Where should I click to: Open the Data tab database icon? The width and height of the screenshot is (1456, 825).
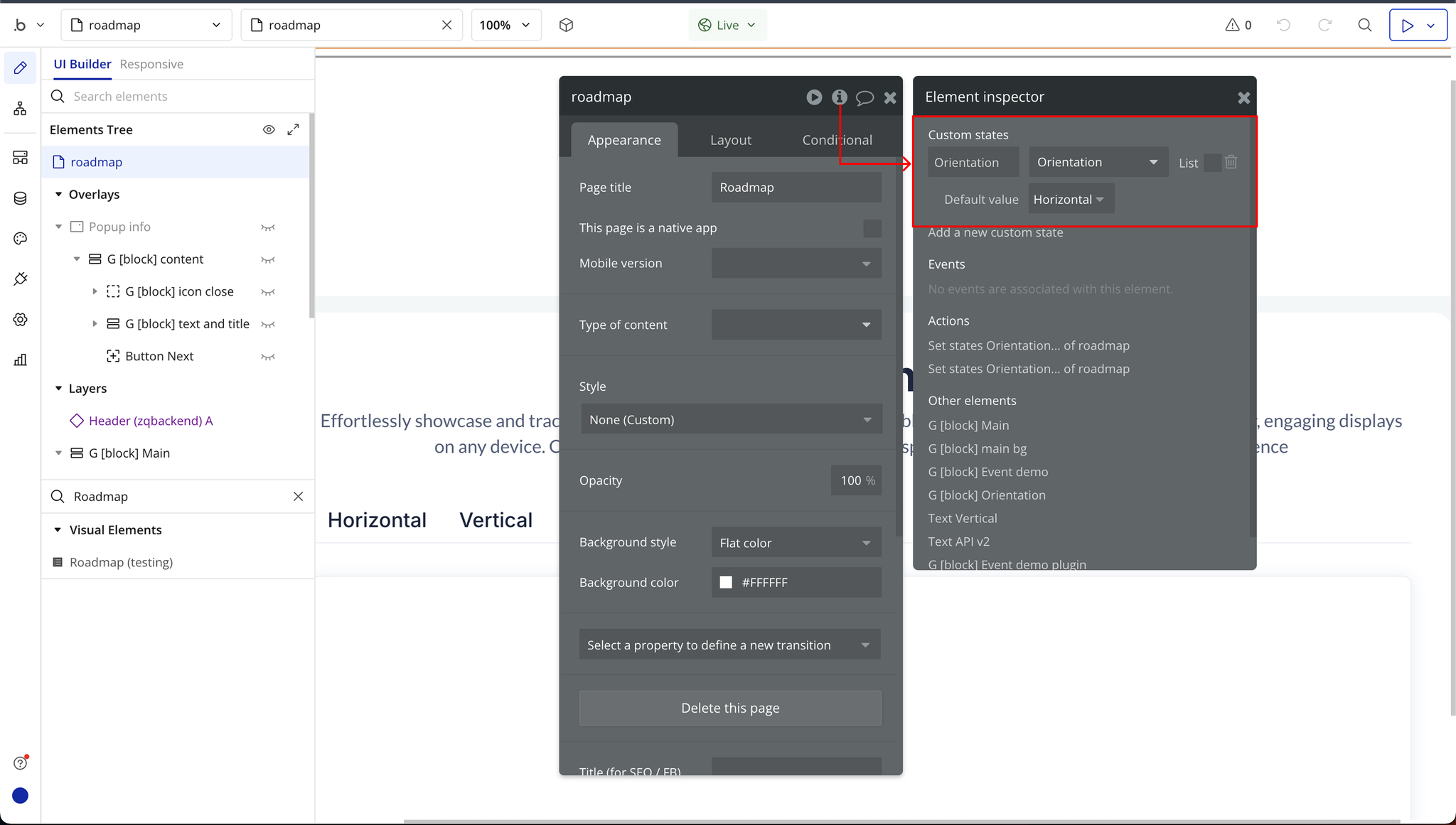(x=20, y=198)
